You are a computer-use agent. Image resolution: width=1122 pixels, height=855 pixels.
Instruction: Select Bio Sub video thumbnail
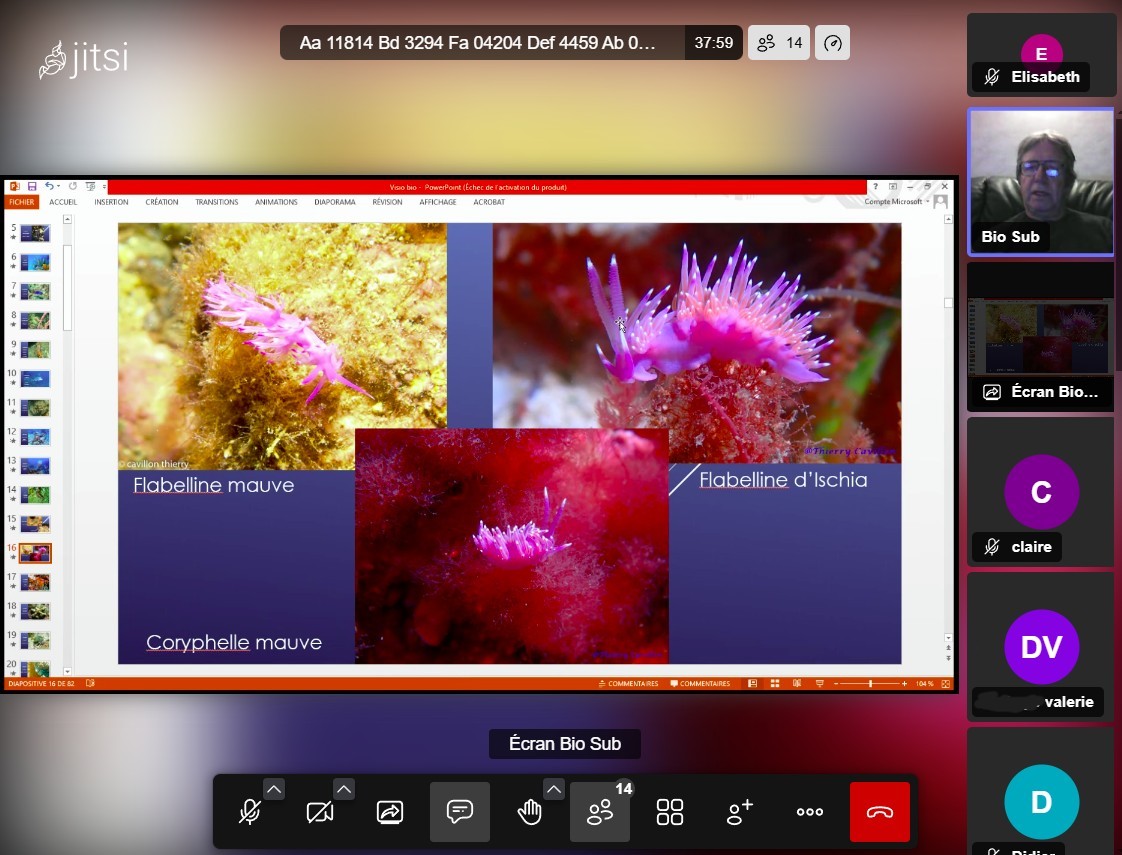coord(1041,181)
